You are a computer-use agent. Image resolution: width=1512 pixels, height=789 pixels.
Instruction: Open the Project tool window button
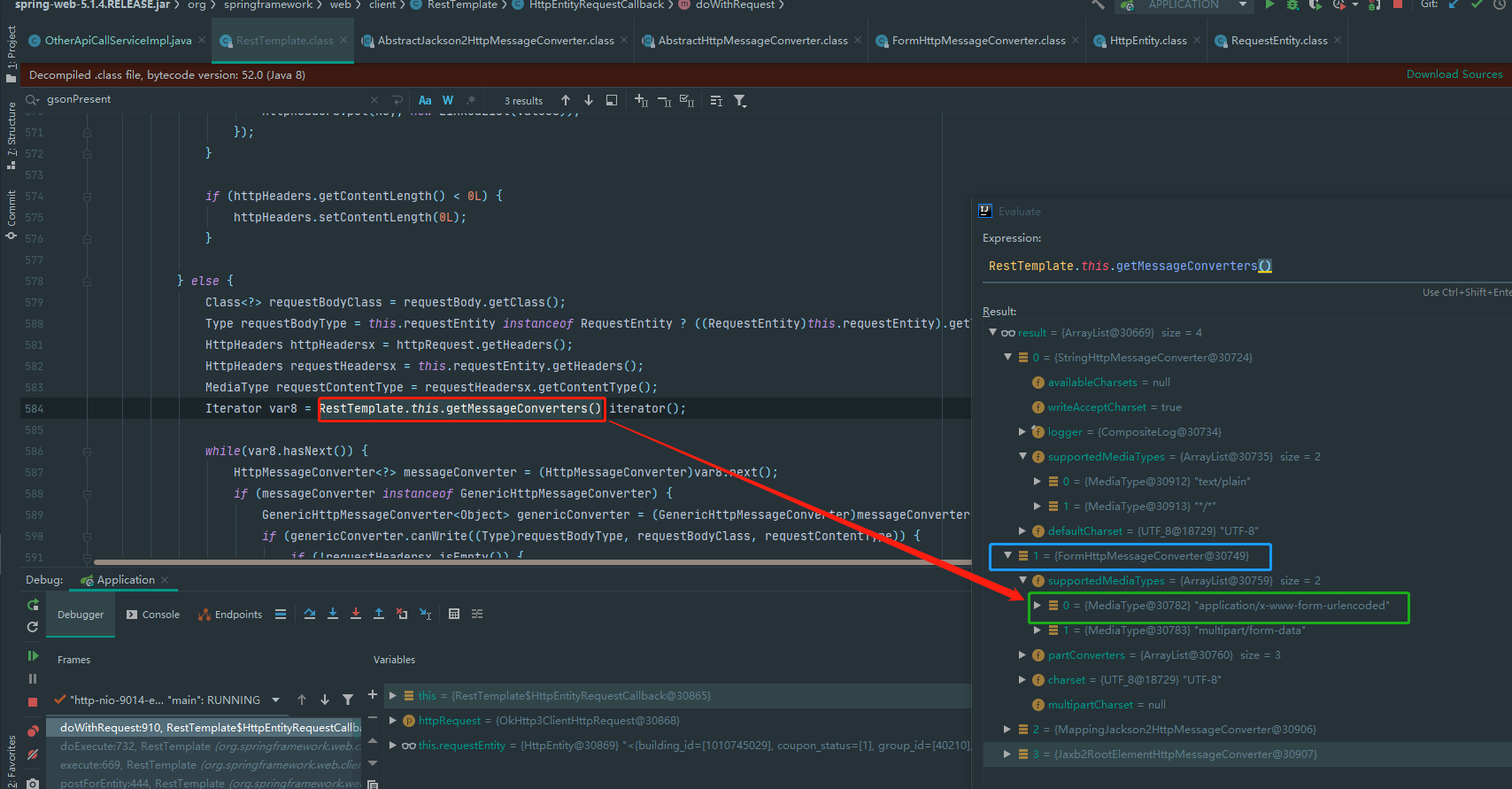pyautogui.click(x=11, y=53)
